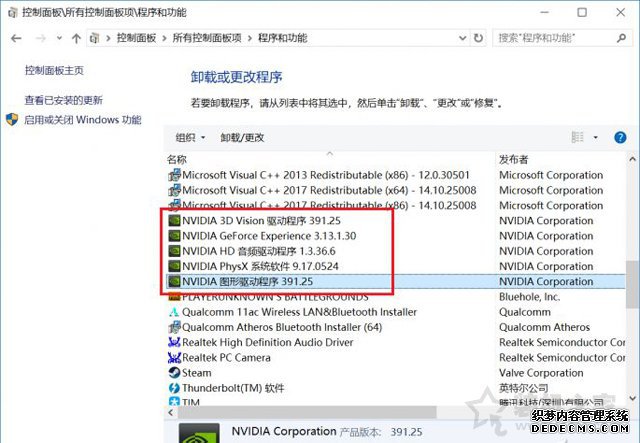The image size is (640, 443).
Task: Select NVIDIA PhysX 系统软件 9.17.0524
Action: click(260, 266)
